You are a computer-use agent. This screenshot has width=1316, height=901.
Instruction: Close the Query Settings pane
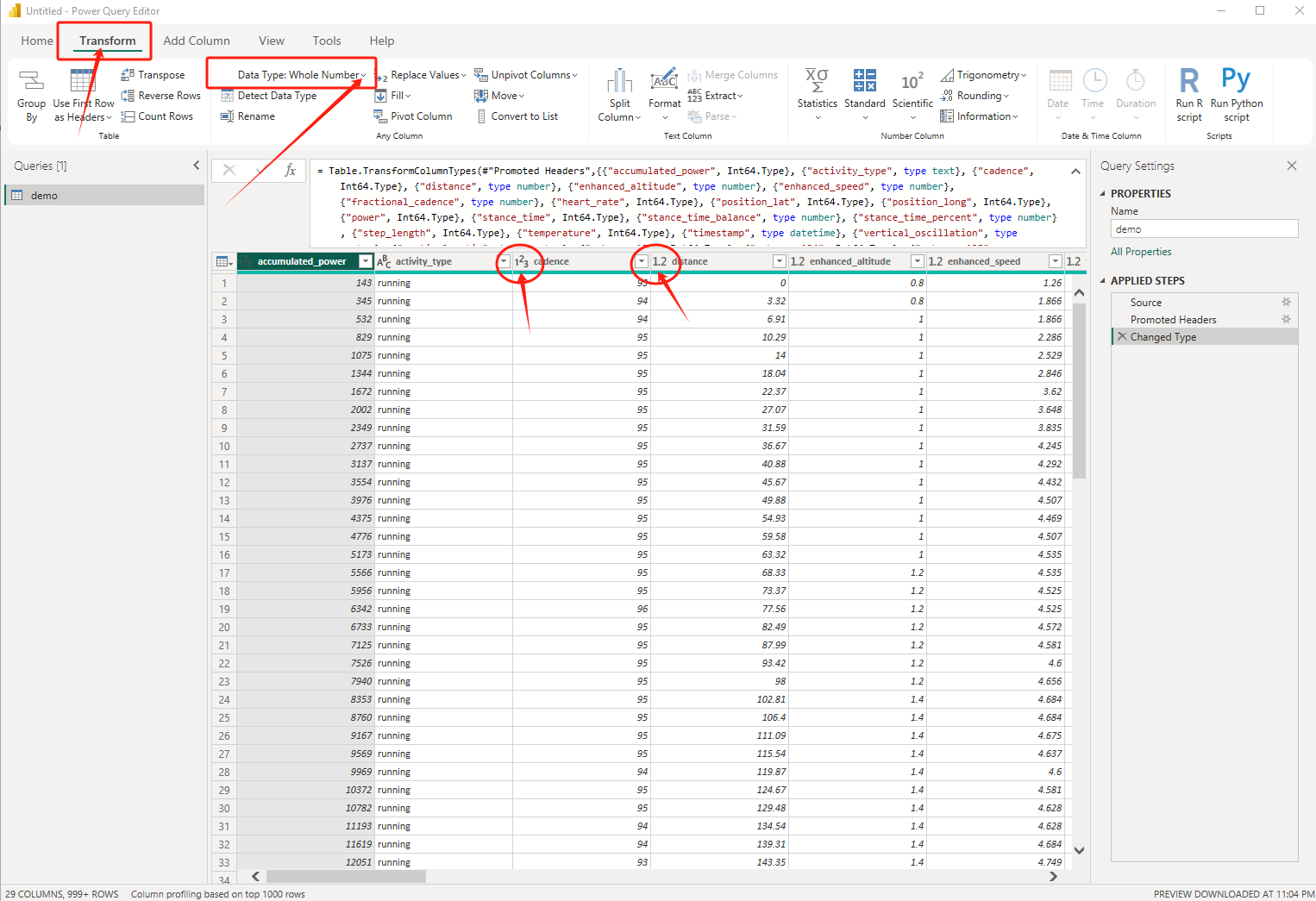point(1291,166)
